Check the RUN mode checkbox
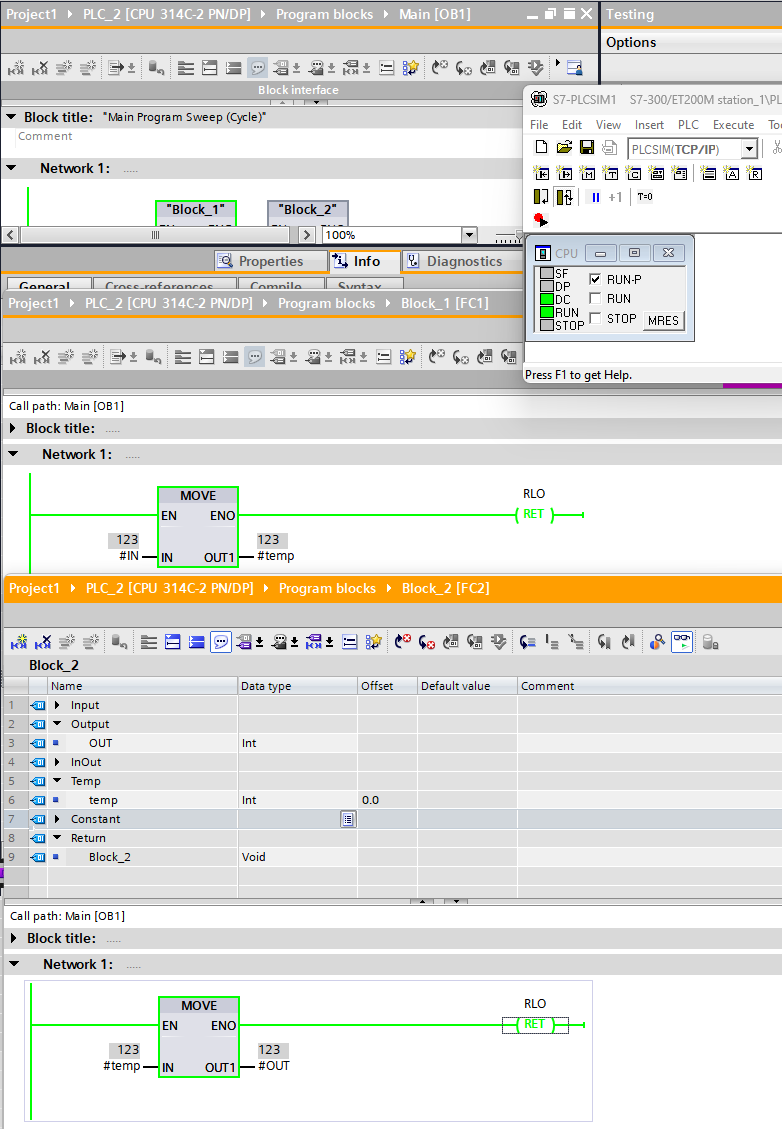Viewport: 782px width, 1129px height. (596, 299)
